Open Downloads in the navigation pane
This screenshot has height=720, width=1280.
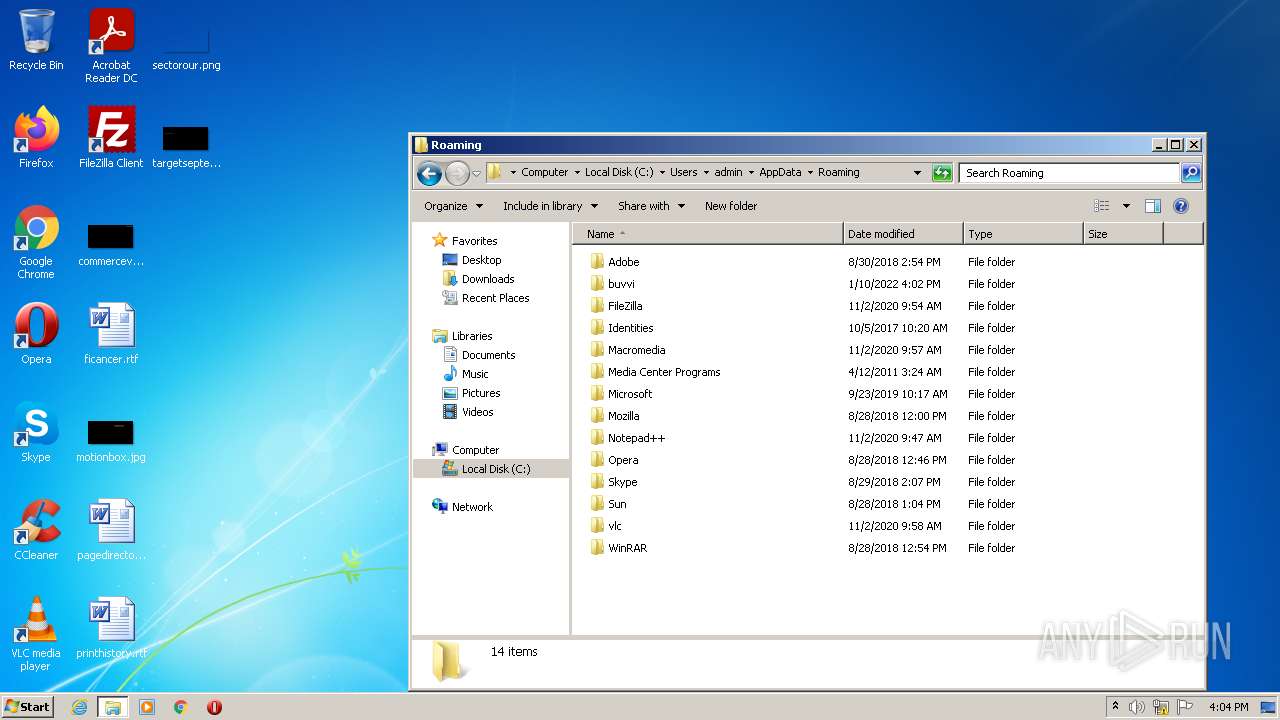coord(488,279)
